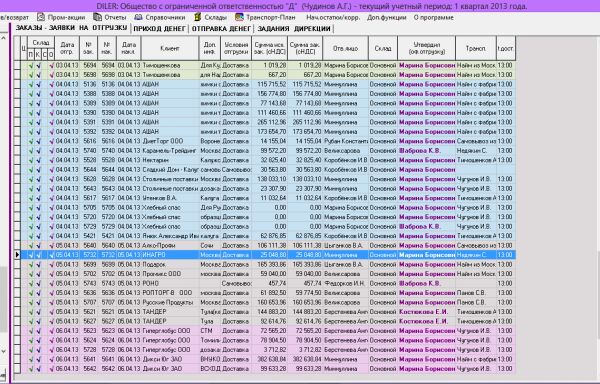Click the Условия отгрузки column header
Viewport: 600px width, 384px height.
pyautogui.click(x=236, y=48)
